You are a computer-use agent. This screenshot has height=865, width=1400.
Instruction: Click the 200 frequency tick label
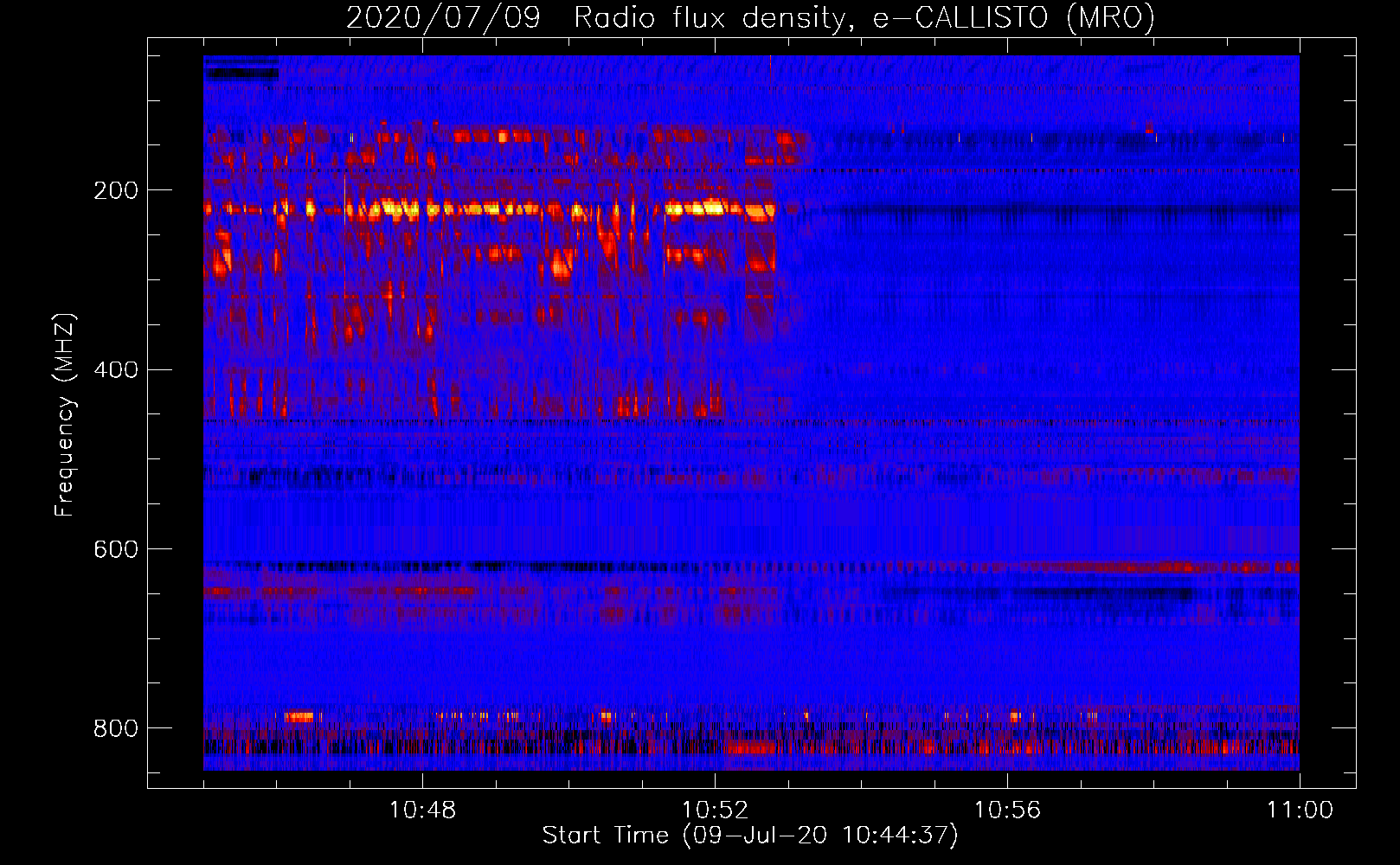tap(116, 190)
